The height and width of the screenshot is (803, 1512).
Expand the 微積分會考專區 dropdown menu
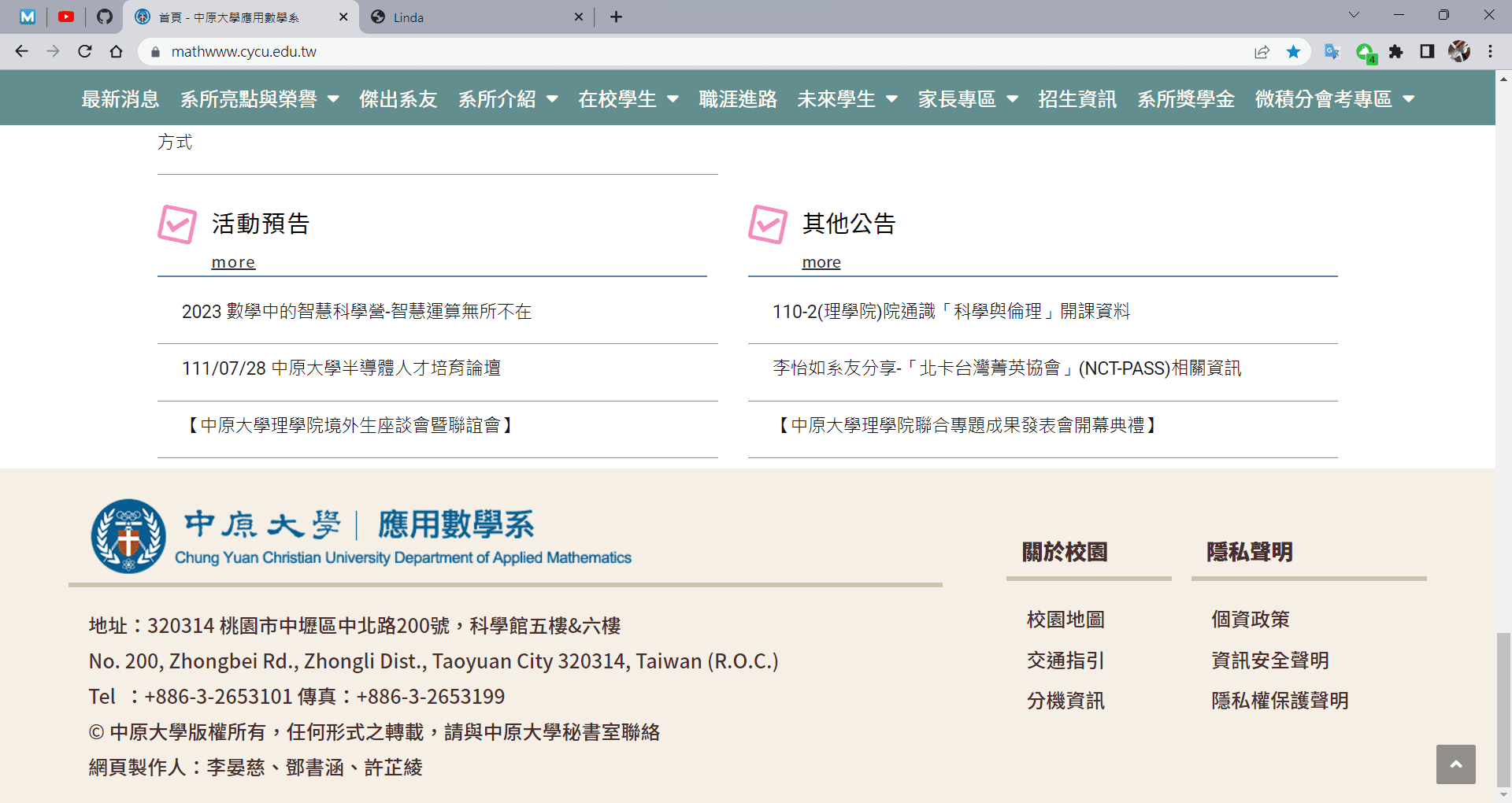tap(1334, 99)
